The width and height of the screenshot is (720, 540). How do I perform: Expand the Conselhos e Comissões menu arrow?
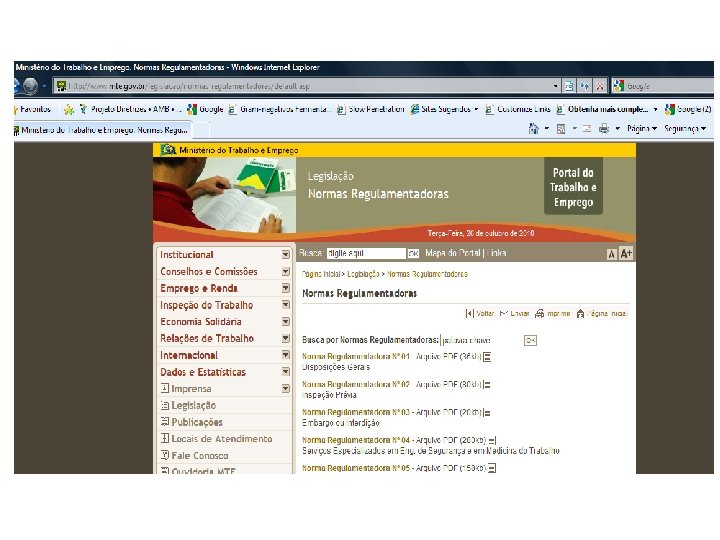point(286,271)
